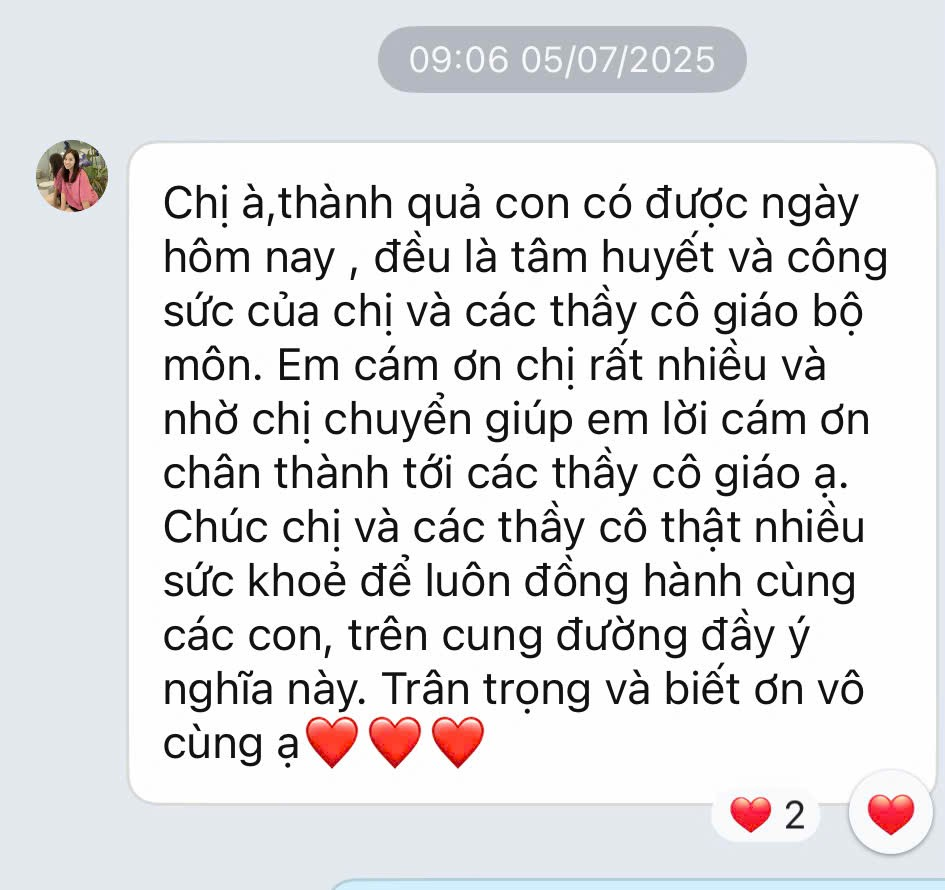
Task: Click the line "các con, trên cung đường đầy ý"
Action: coord(486,636)
